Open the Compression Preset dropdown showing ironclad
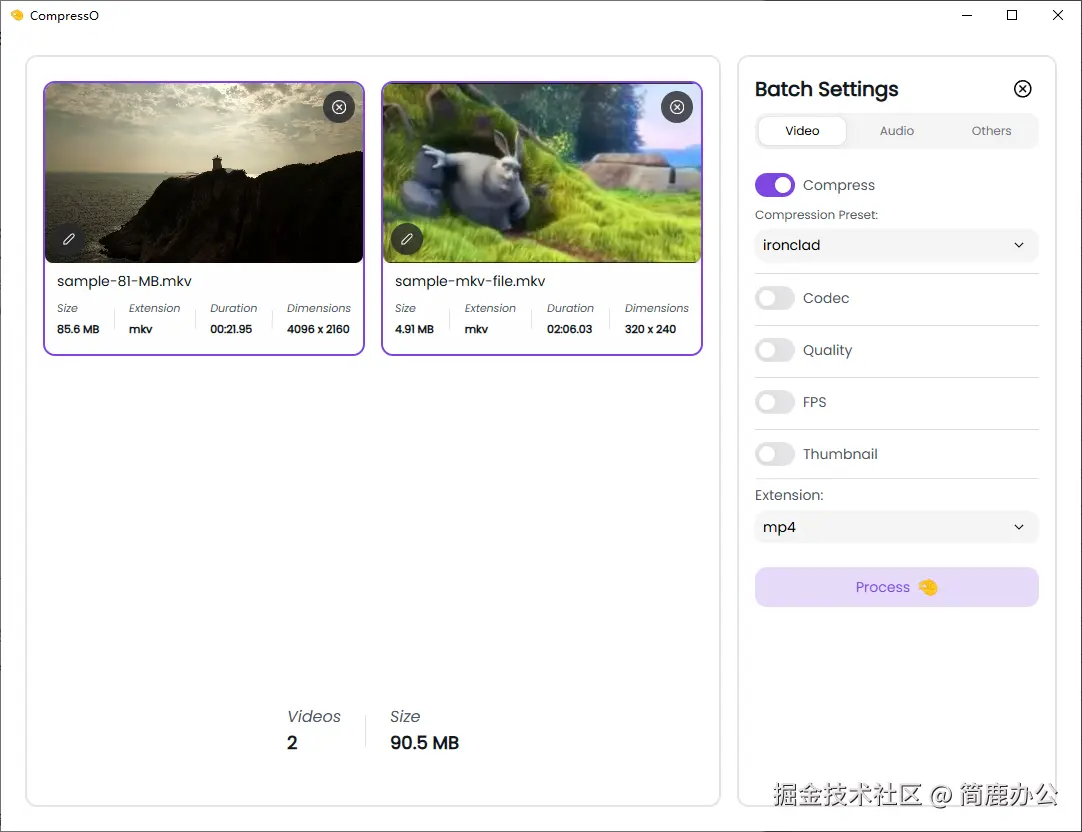Screen dimensions: 1082x832 (895, 245)
